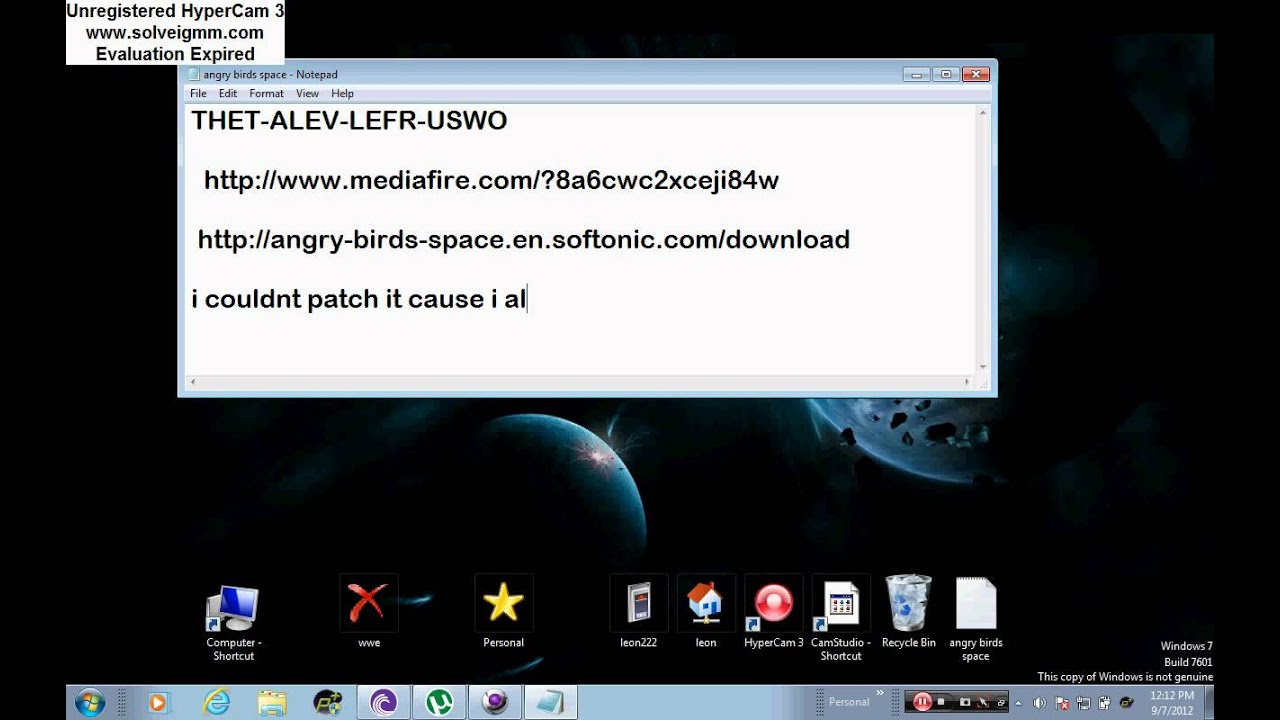The image size is (1280, 720).
Task: Stop the HyperCam recording
Action: coord(941,702)
